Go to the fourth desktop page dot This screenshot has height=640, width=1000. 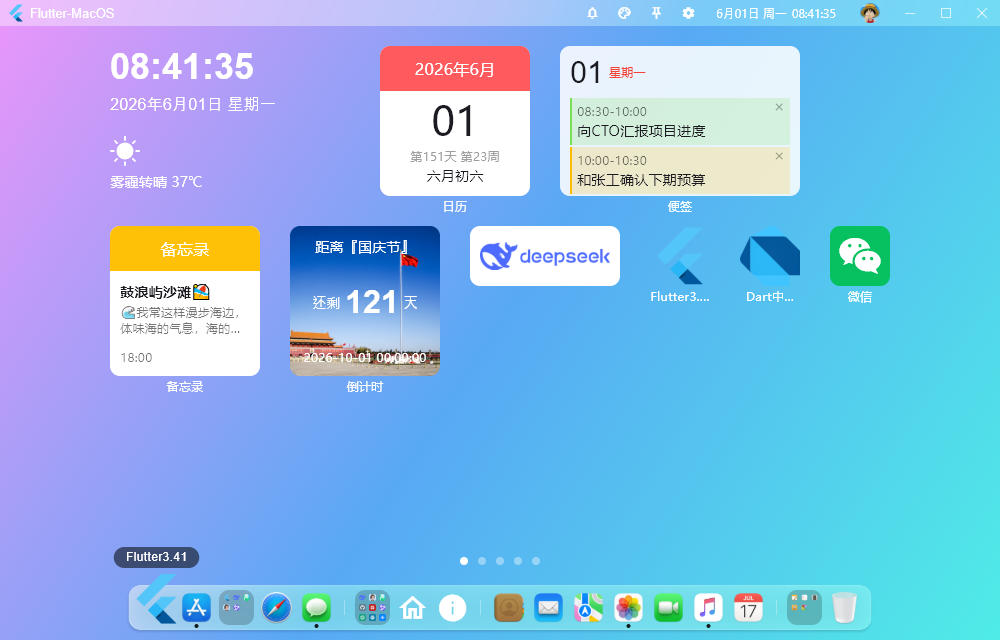(518, 561)
